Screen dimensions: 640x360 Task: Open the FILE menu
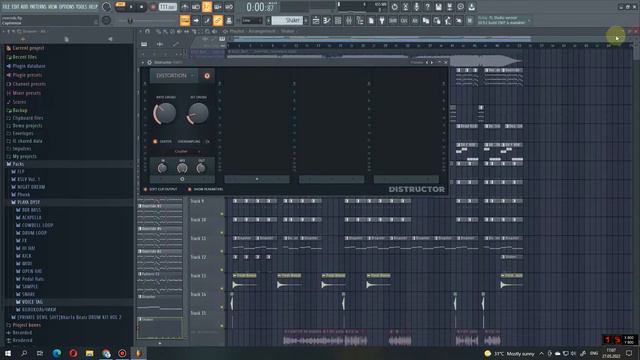click(7, 7)
